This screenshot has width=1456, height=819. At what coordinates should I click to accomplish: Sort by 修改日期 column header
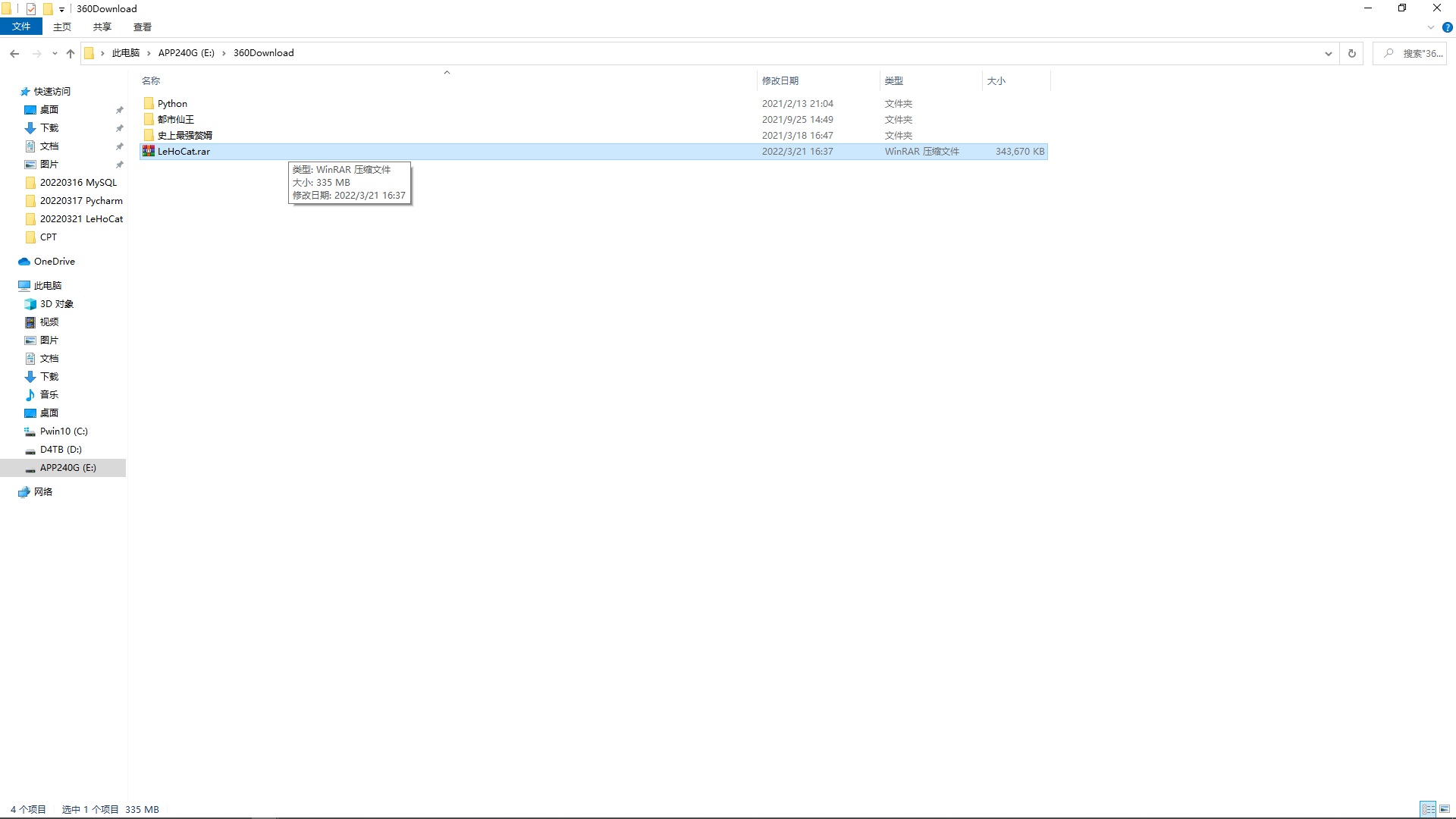pyautogui.click(x=780, y=80)
